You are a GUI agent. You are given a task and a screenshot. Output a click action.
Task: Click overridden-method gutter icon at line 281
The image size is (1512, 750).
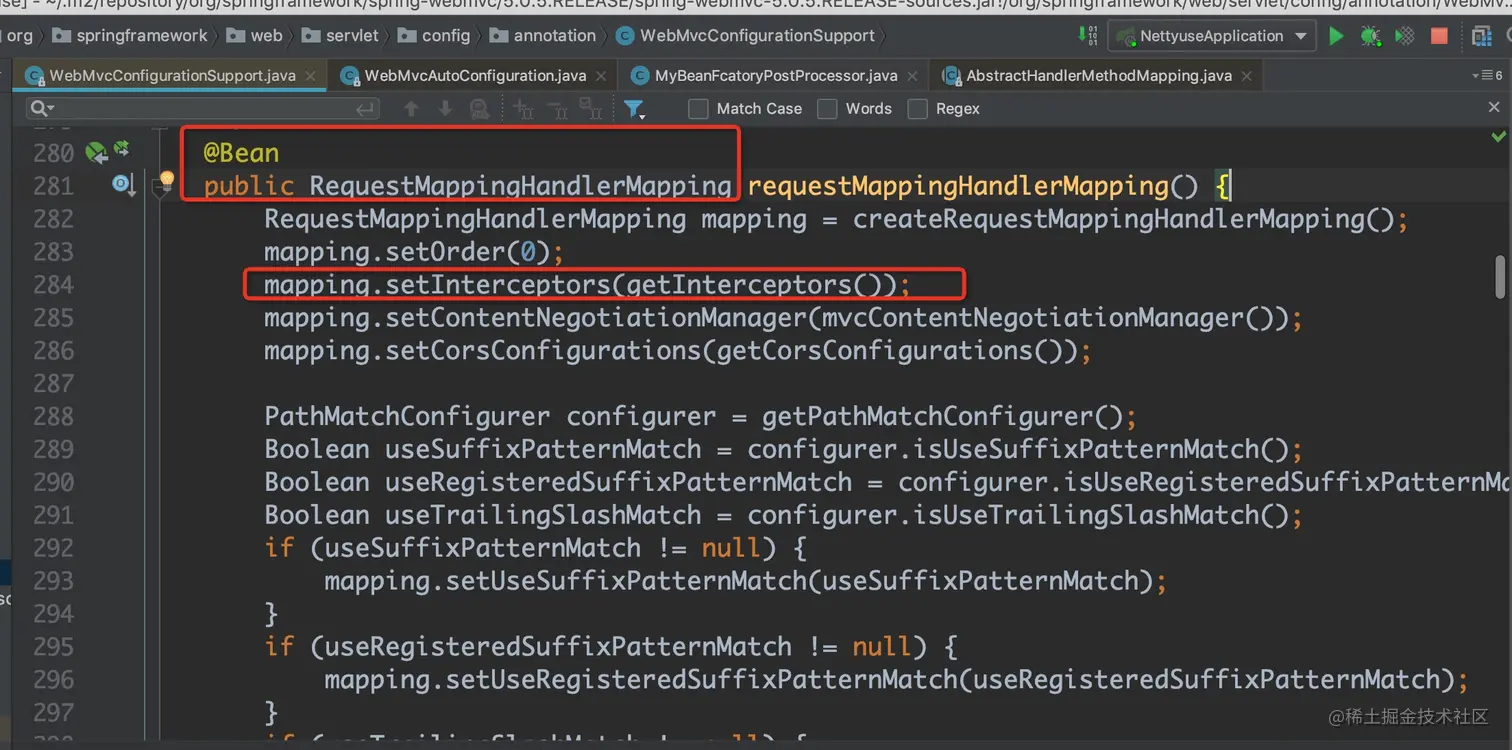pyautogui.click(x=124, y=185)
